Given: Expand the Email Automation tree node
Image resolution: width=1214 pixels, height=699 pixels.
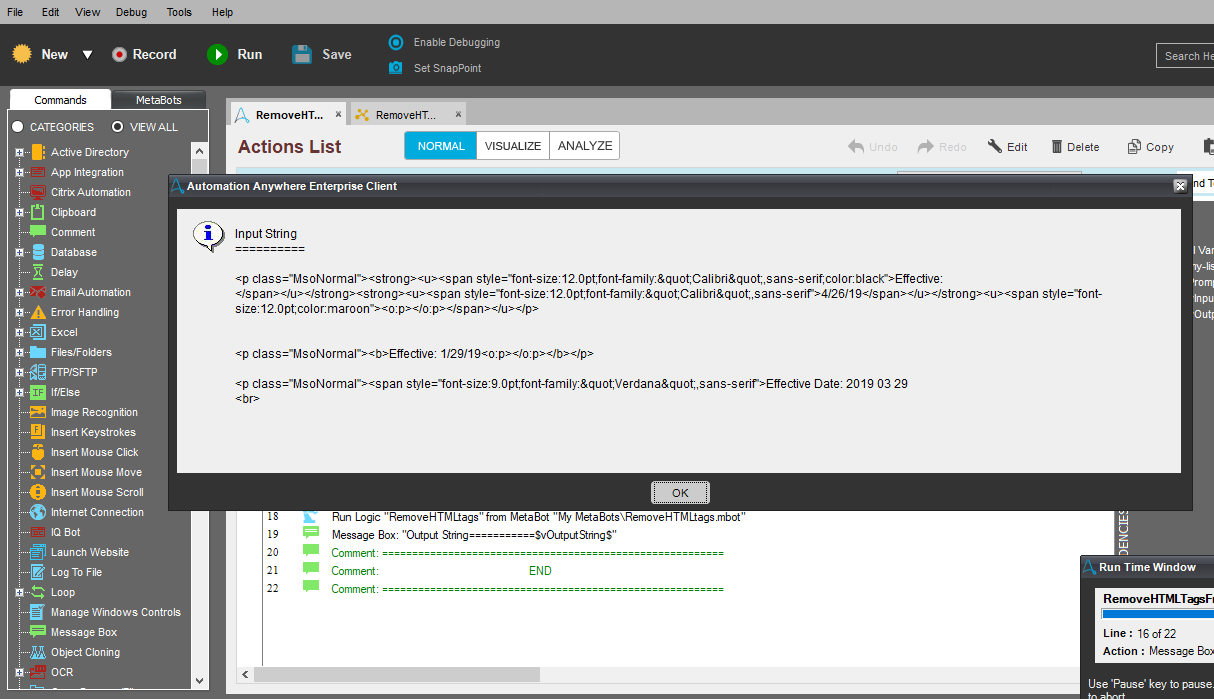Looking at the screenshot, I should click(x=19, y=292).
